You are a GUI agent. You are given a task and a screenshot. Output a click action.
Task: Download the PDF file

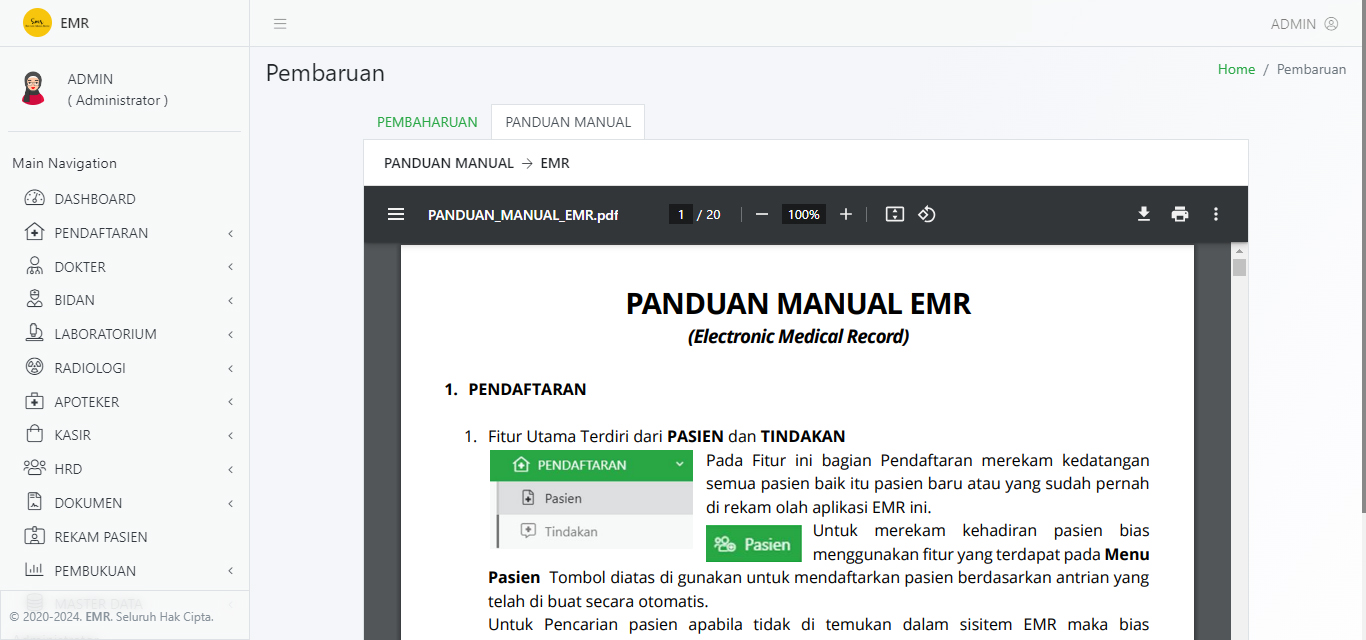[1144, 214]
